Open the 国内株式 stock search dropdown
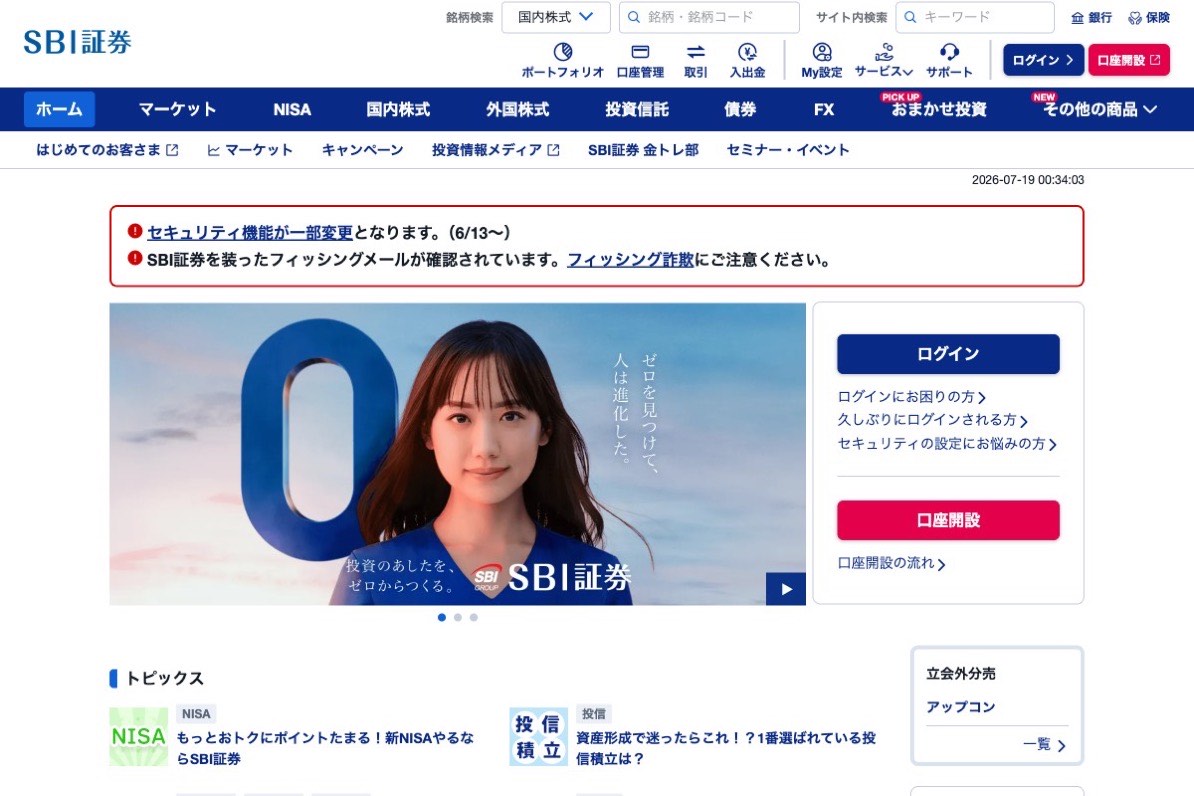 tap(556, 17)
